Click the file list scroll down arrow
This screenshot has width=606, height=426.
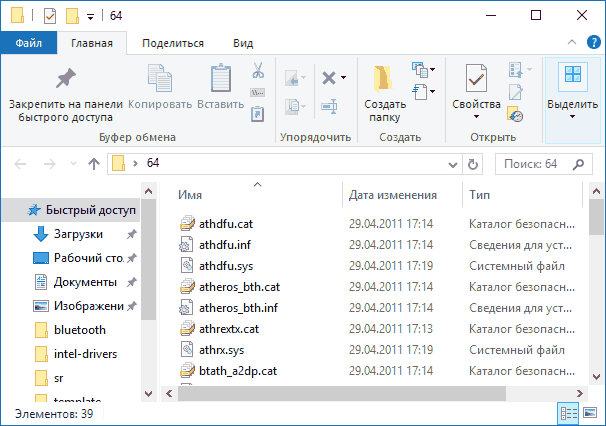click(x=596, y=377)
